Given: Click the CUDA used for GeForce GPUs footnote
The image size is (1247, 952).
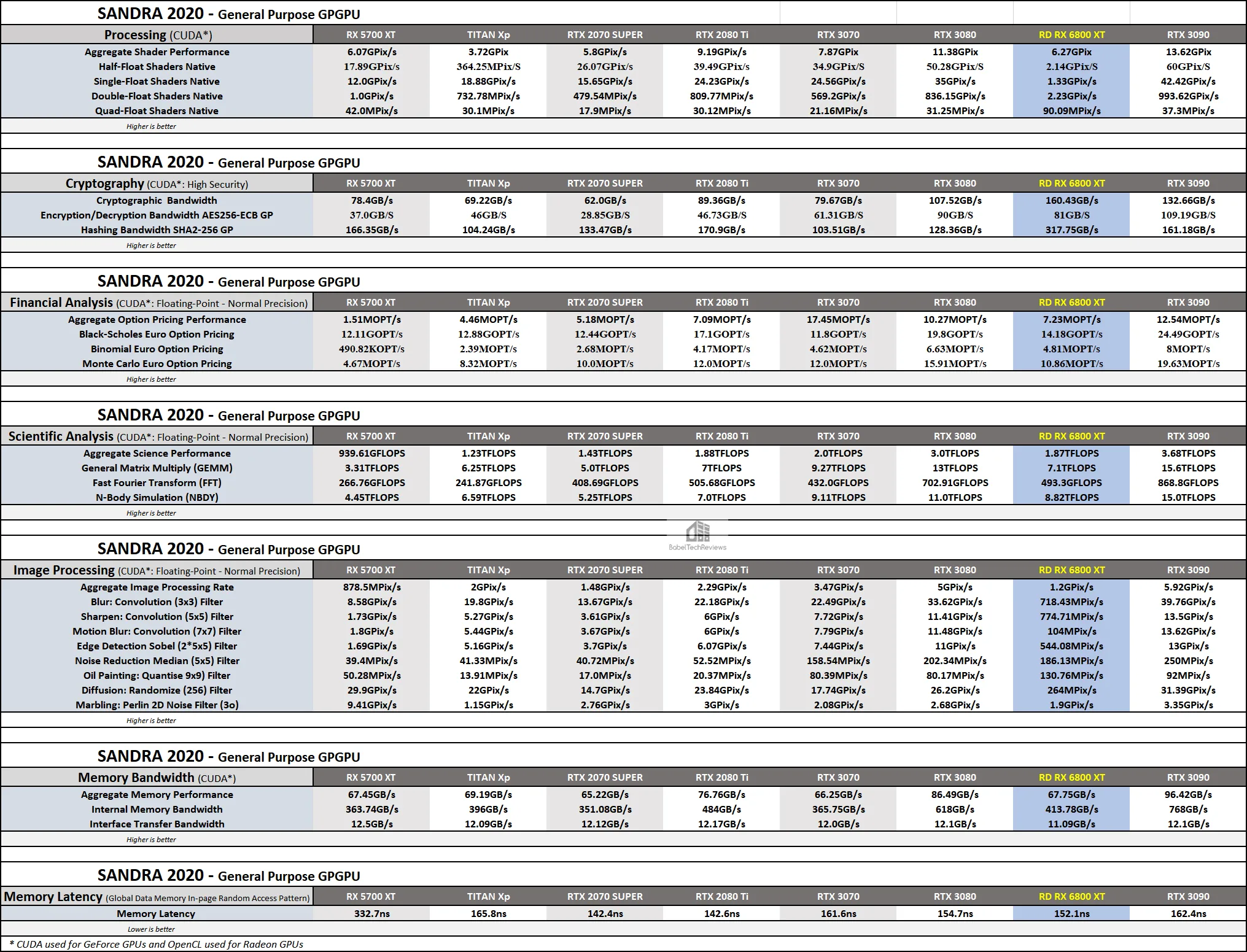Looking at the screenshot, I should coord(157,944).
